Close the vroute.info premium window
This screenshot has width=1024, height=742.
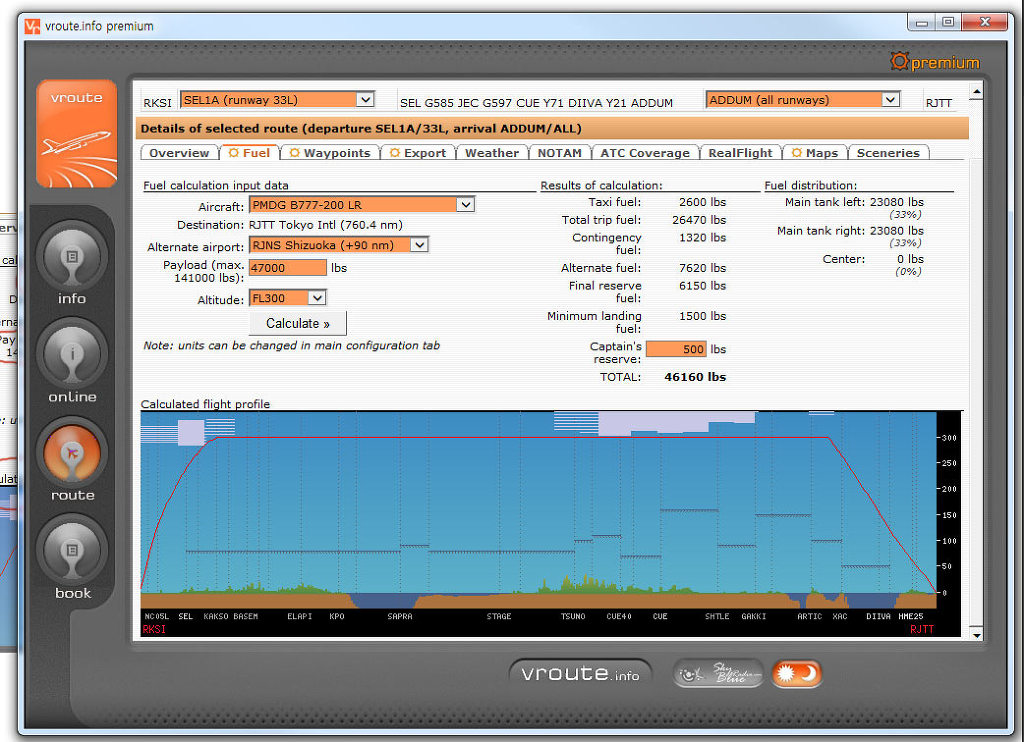(984, 22)
